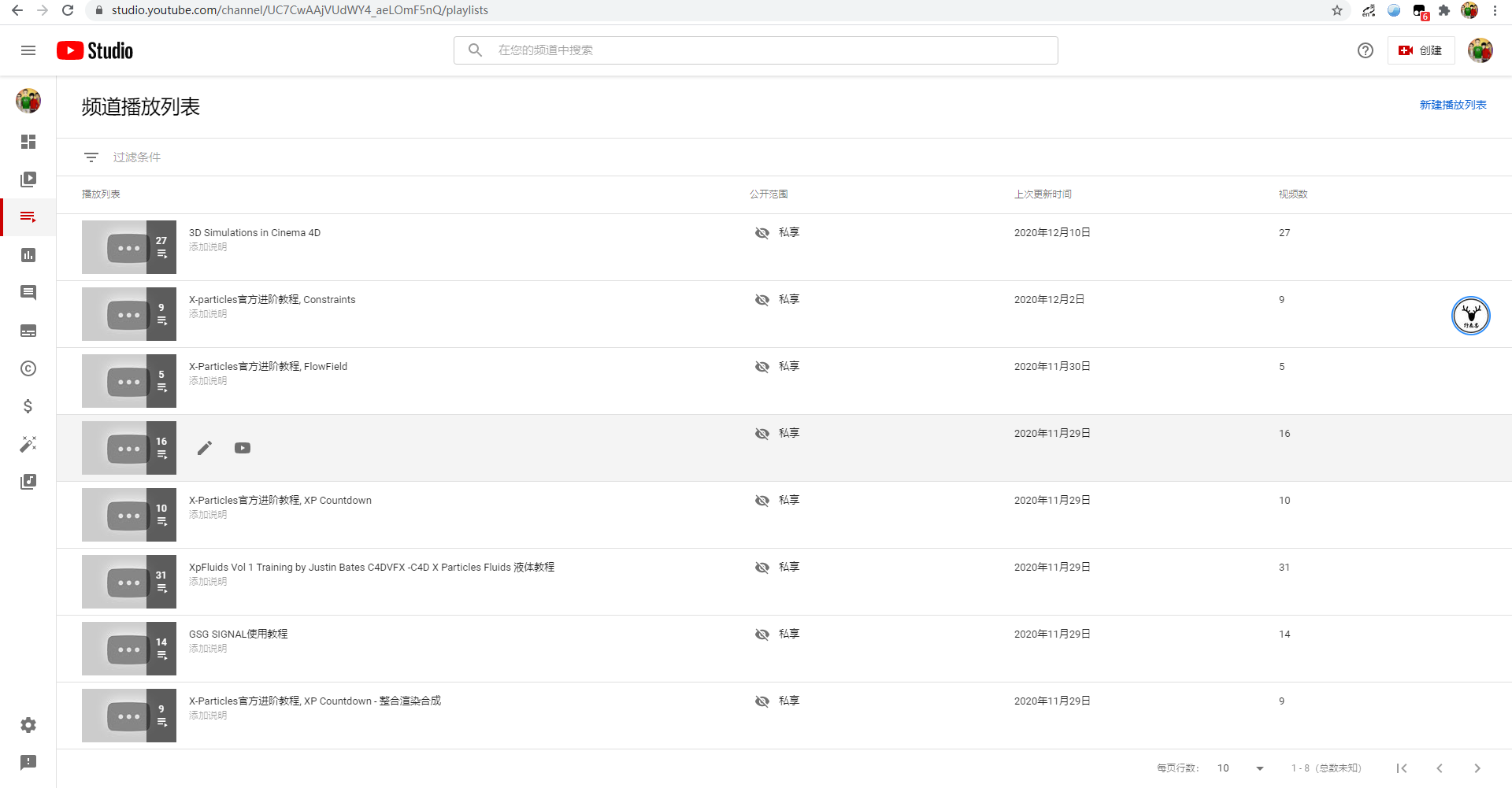The width and height of the screenshot is (1512, 788).
Task: Go back in browser
Action: (17, 10)
